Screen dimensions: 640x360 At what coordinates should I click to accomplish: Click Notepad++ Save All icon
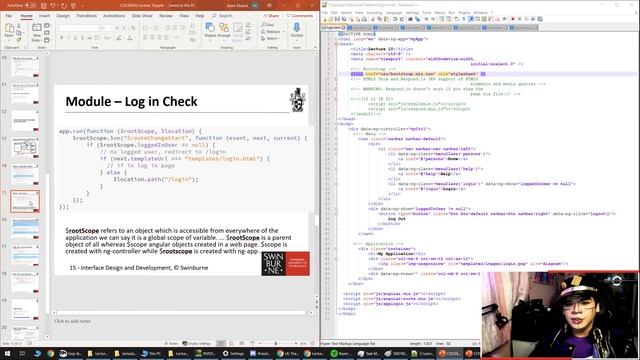[x=344, y=19]
